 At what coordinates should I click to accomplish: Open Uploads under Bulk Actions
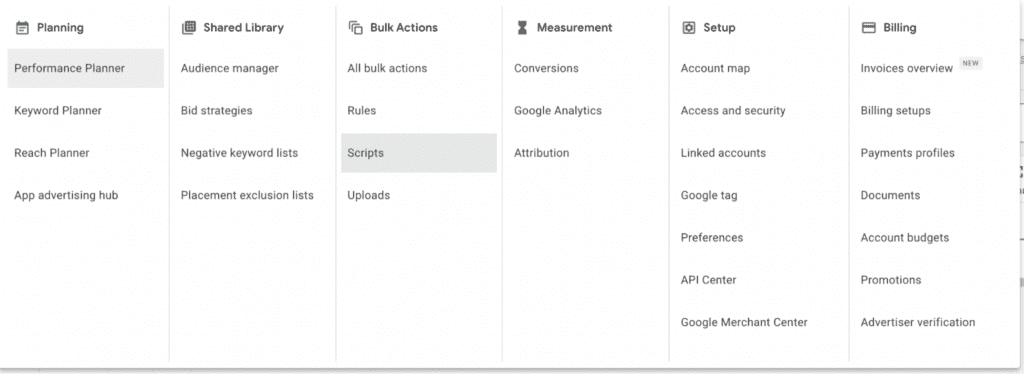[x=369, y=195]
